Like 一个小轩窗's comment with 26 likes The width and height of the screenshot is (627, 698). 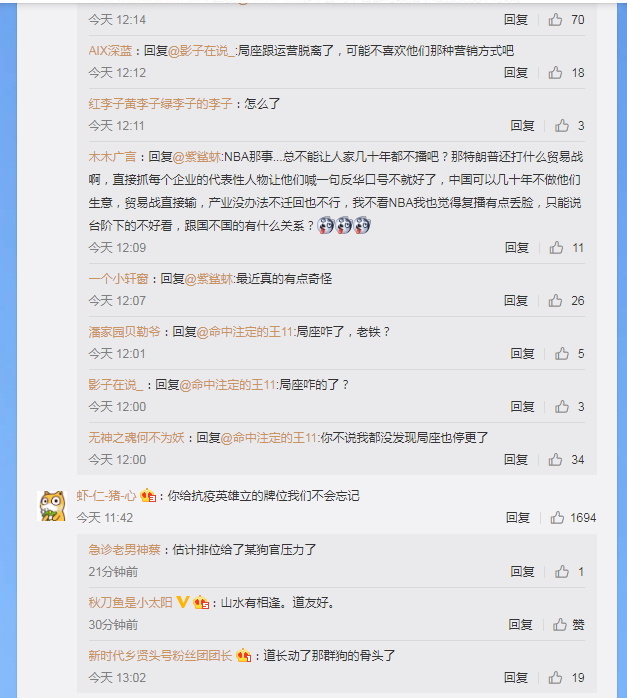pos(555,300)
